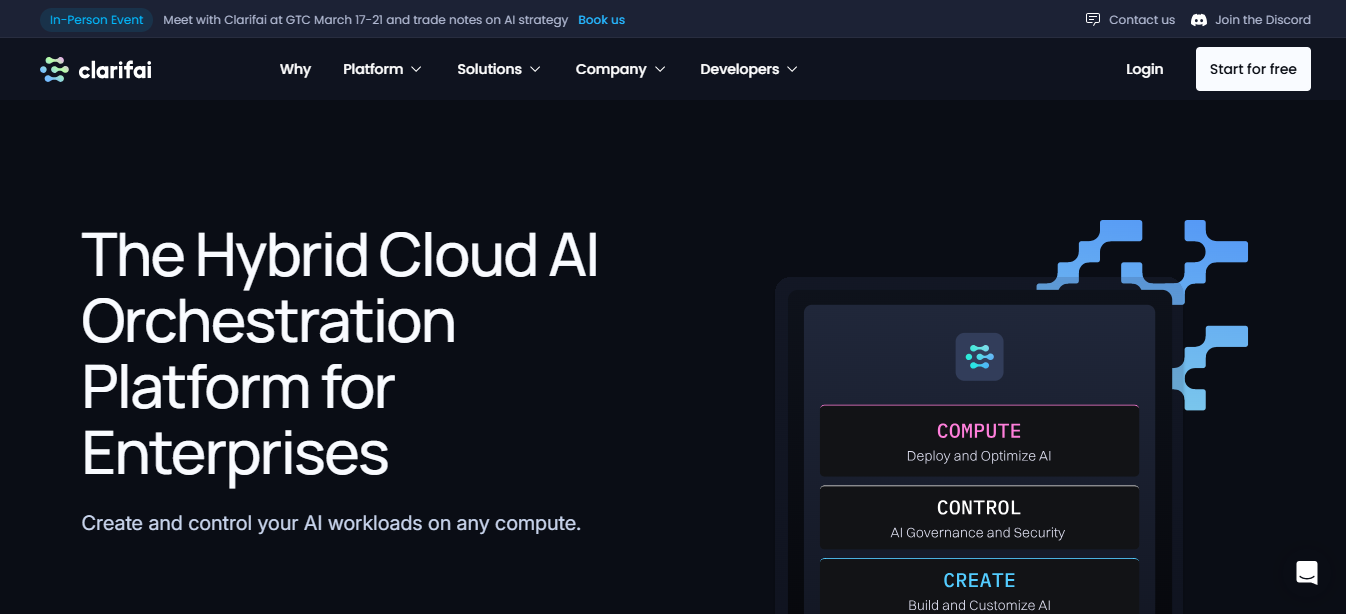Click the Login link

1144,69
